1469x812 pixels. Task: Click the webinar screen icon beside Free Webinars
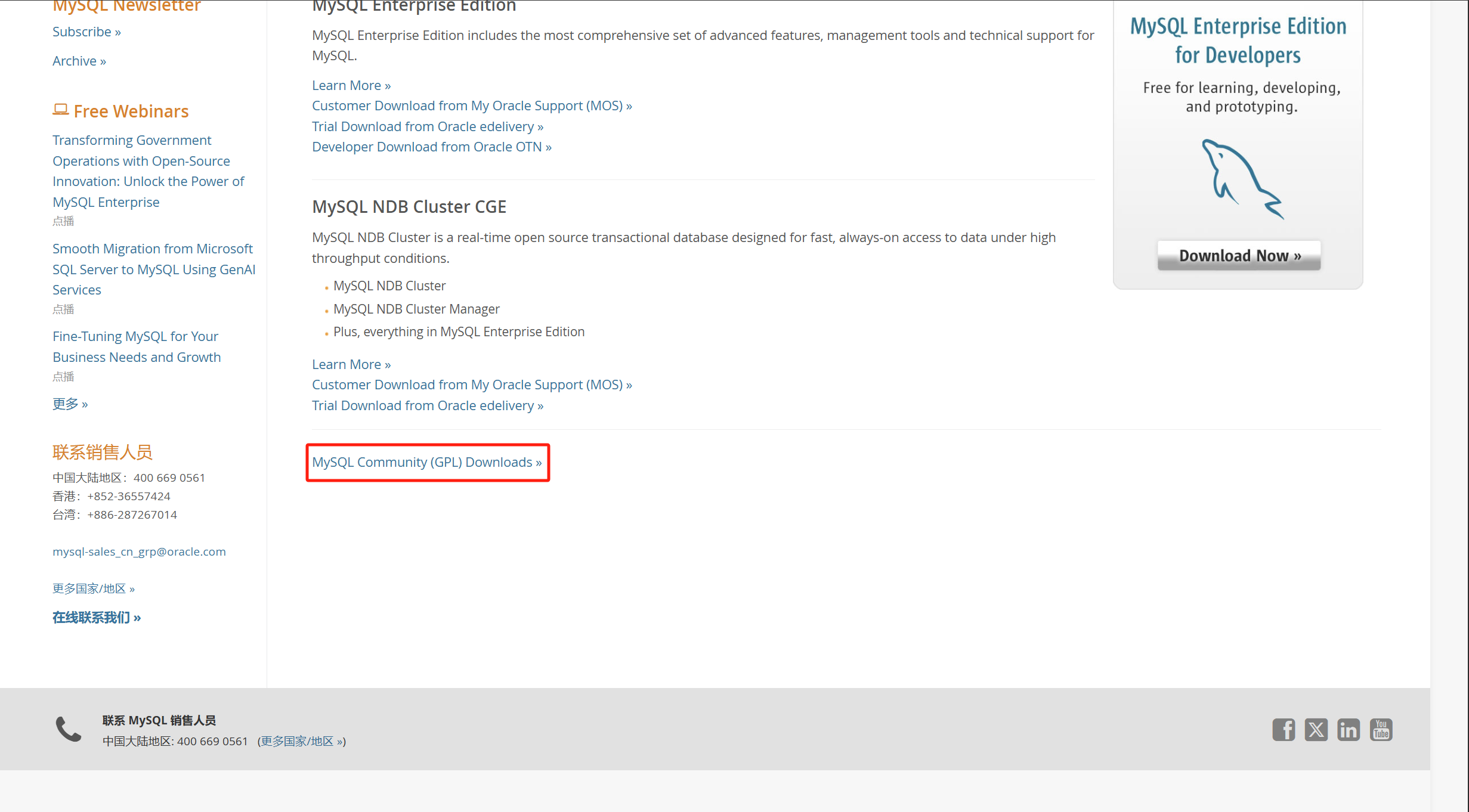click(60, 109)
